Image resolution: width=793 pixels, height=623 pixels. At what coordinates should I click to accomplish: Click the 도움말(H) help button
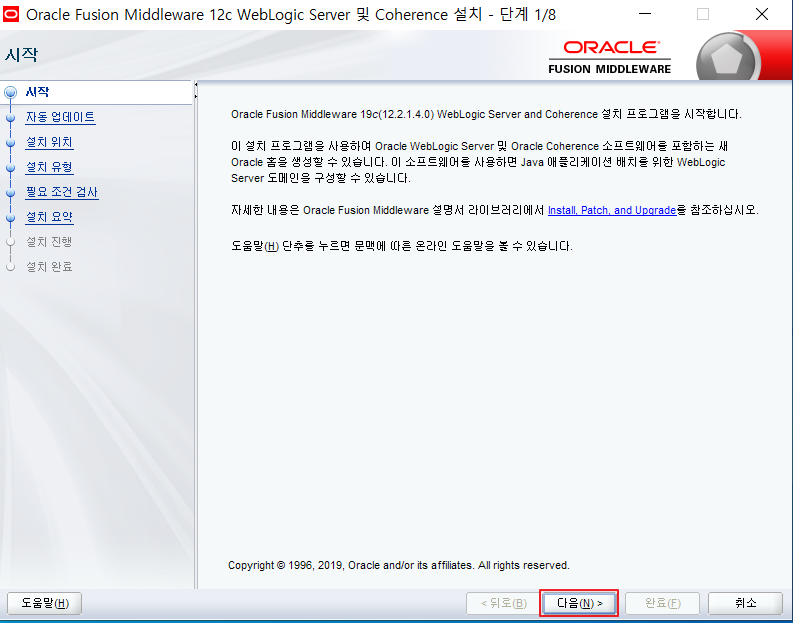pos(45,603)
